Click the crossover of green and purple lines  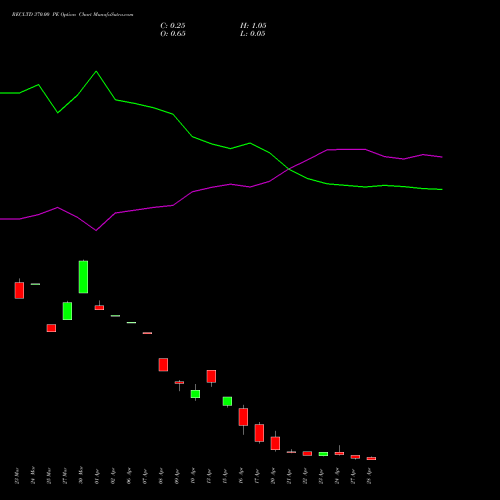tap(289, 169)
